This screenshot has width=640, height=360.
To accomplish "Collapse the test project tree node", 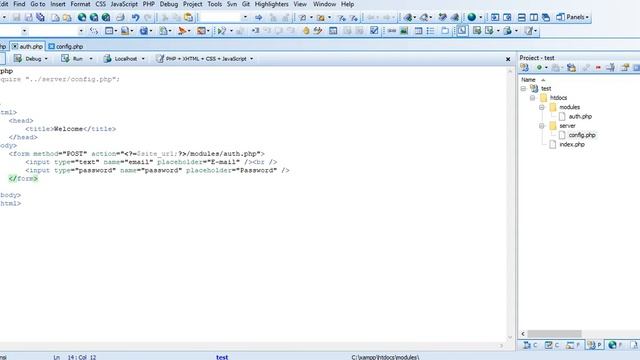I will [x=523, y=89].
